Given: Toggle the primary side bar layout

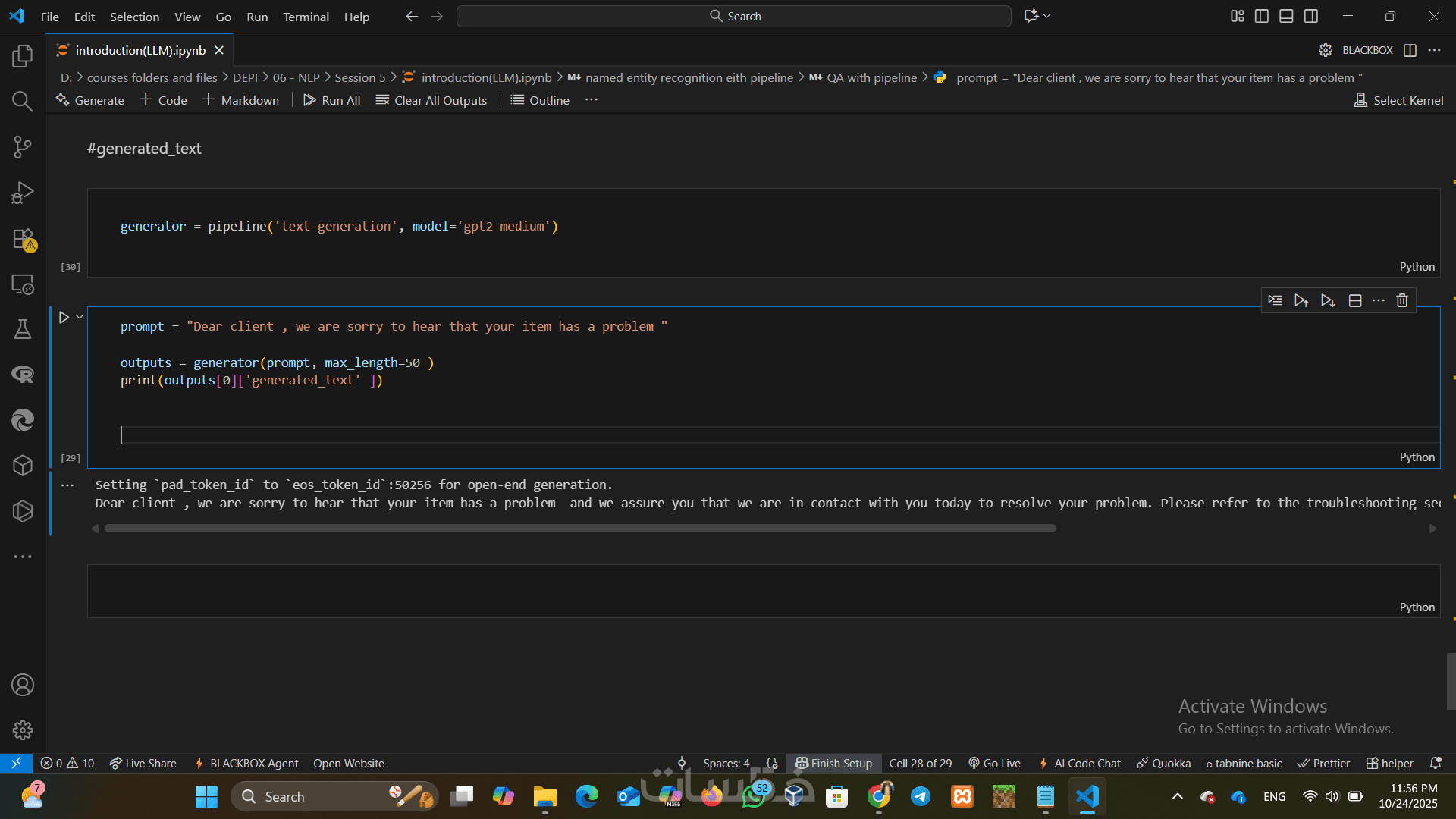Looking at the screenshot, I should click(x=1262, y=16).
